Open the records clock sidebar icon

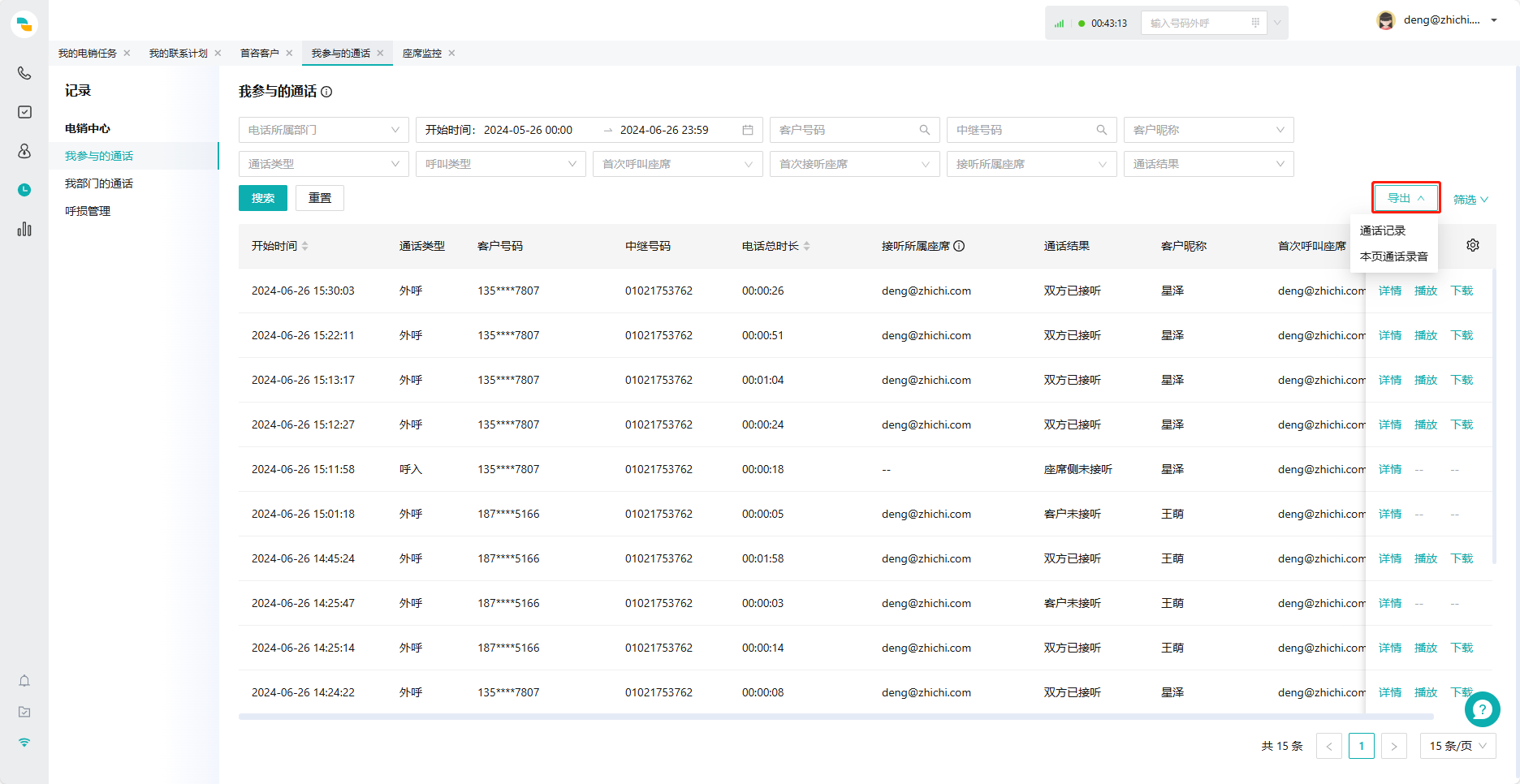tap(24, 190)
